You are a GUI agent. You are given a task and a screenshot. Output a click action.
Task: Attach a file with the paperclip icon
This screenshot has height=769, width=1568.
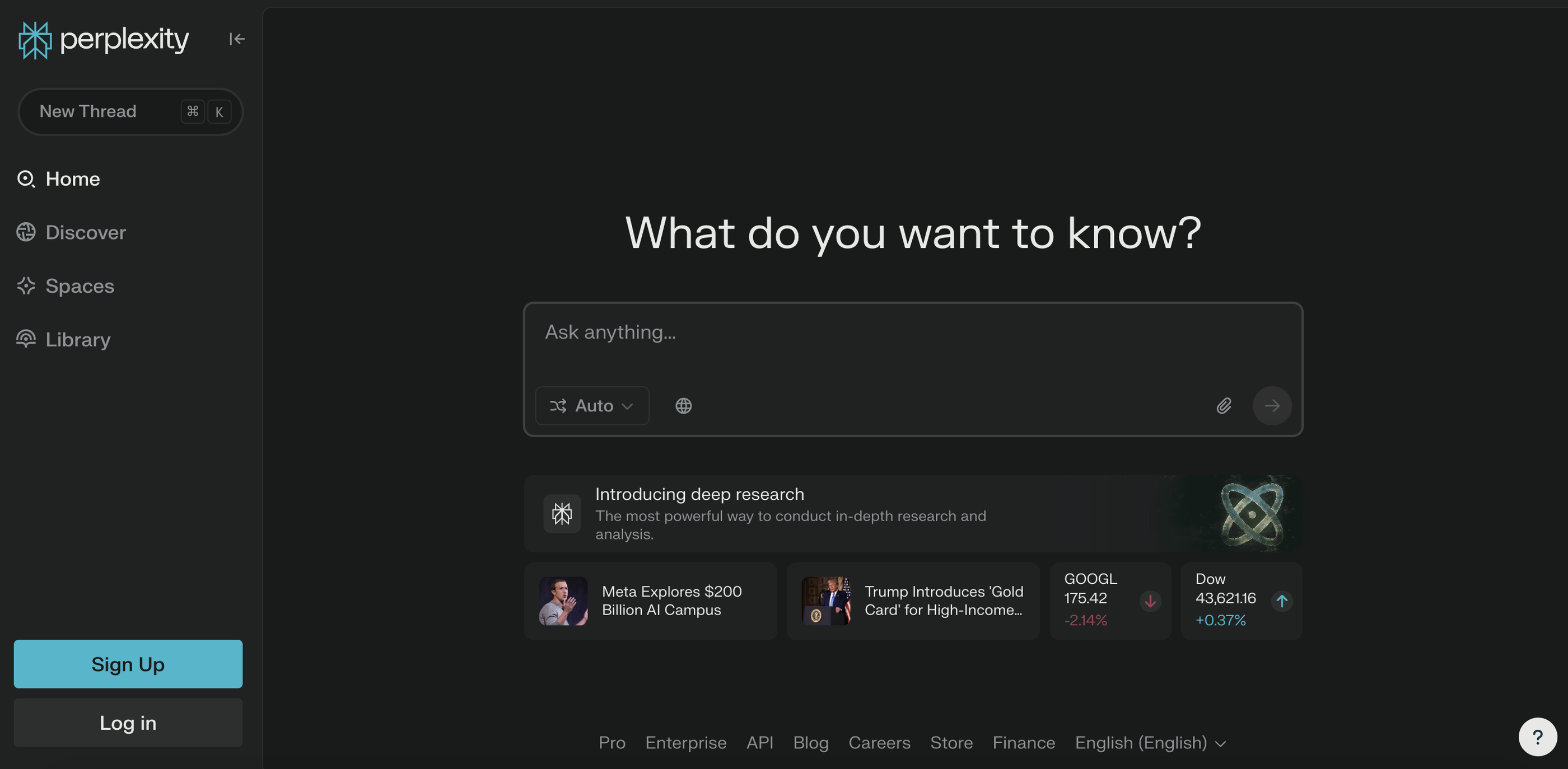pyautogui.click(x=1224, y=406)
